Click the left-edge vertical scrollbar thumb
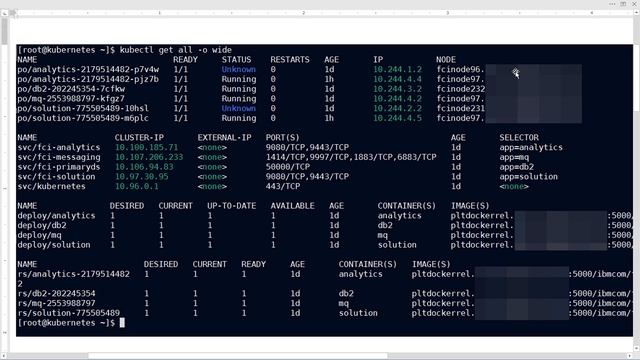Image resolution: width=640 pixels, height=360 pixels. (x=4, y=31)
